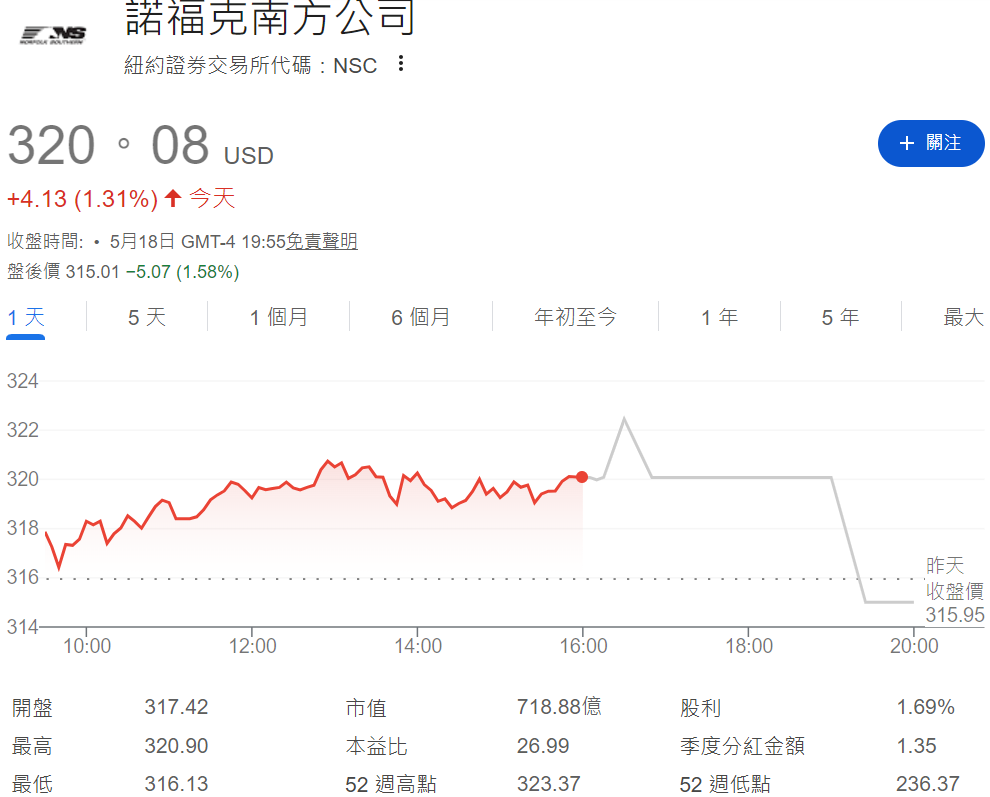Click the 市值 value 718.88億
The image size is (990, 797).
[x=559, y=707]
